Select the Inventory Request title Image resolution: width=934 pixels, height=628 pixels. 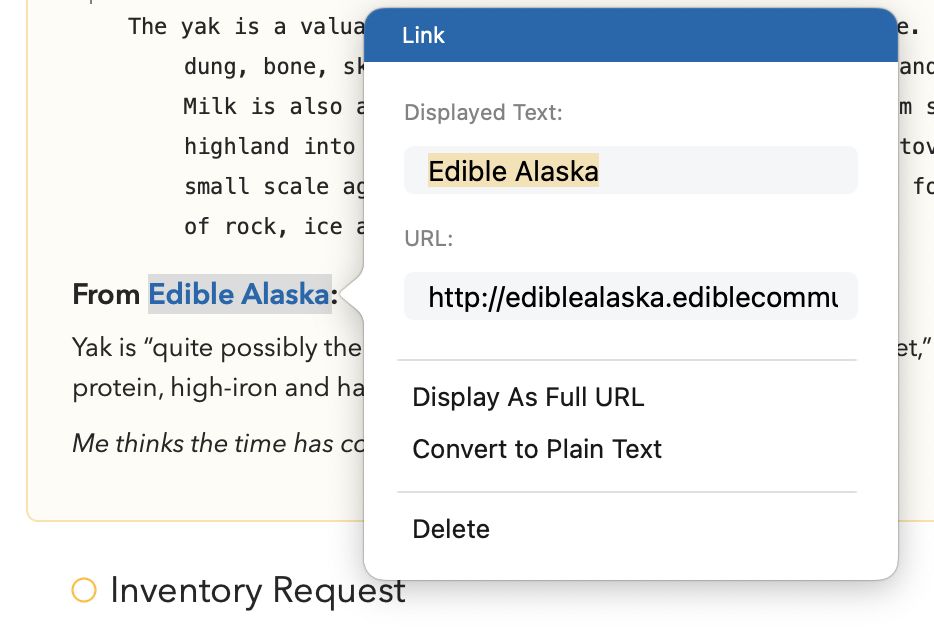coord(258,590)
